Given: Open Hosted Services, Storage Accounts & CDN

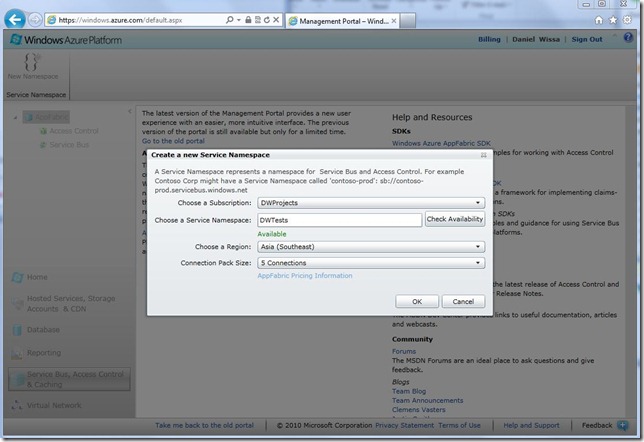Looking at the screenshot, I should pos(71,304).
